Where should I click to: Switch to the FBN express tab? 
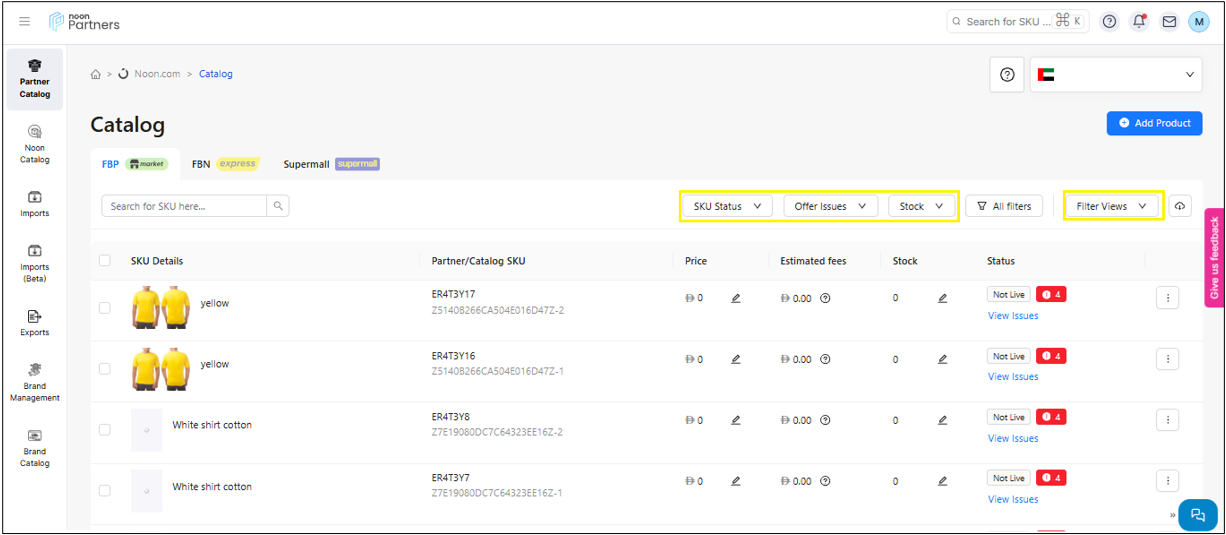[224, 164]
